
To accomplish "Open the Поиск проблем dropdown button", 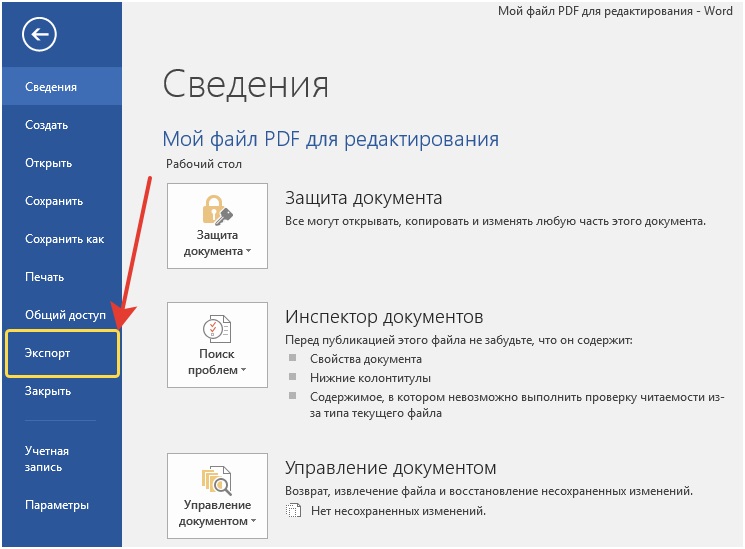I will click(217, 345).
